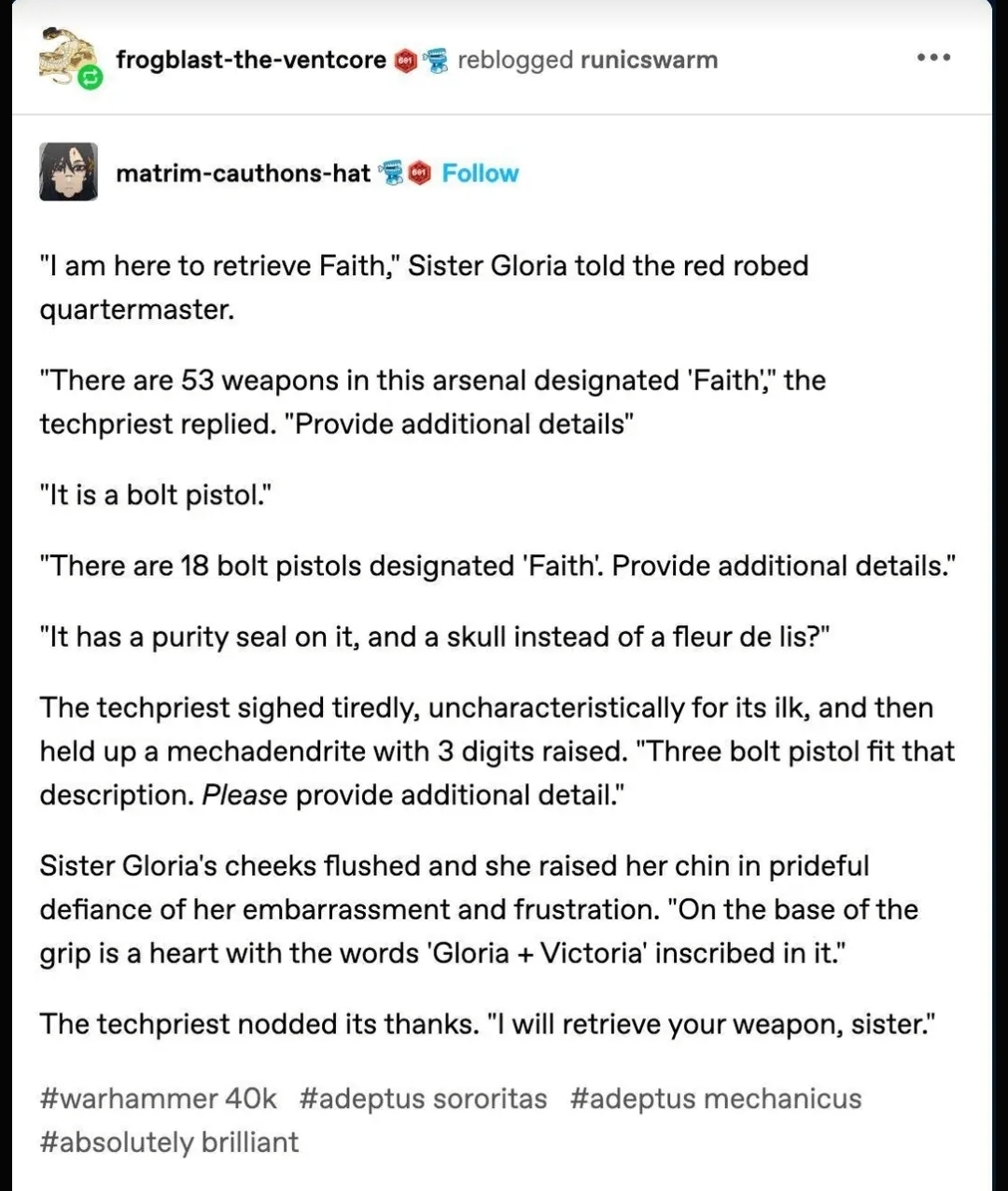Click the red badge beside frogblast-the-ventcore
Image resolution: width=1008 pixels, height=1191 pixels.
405,61
